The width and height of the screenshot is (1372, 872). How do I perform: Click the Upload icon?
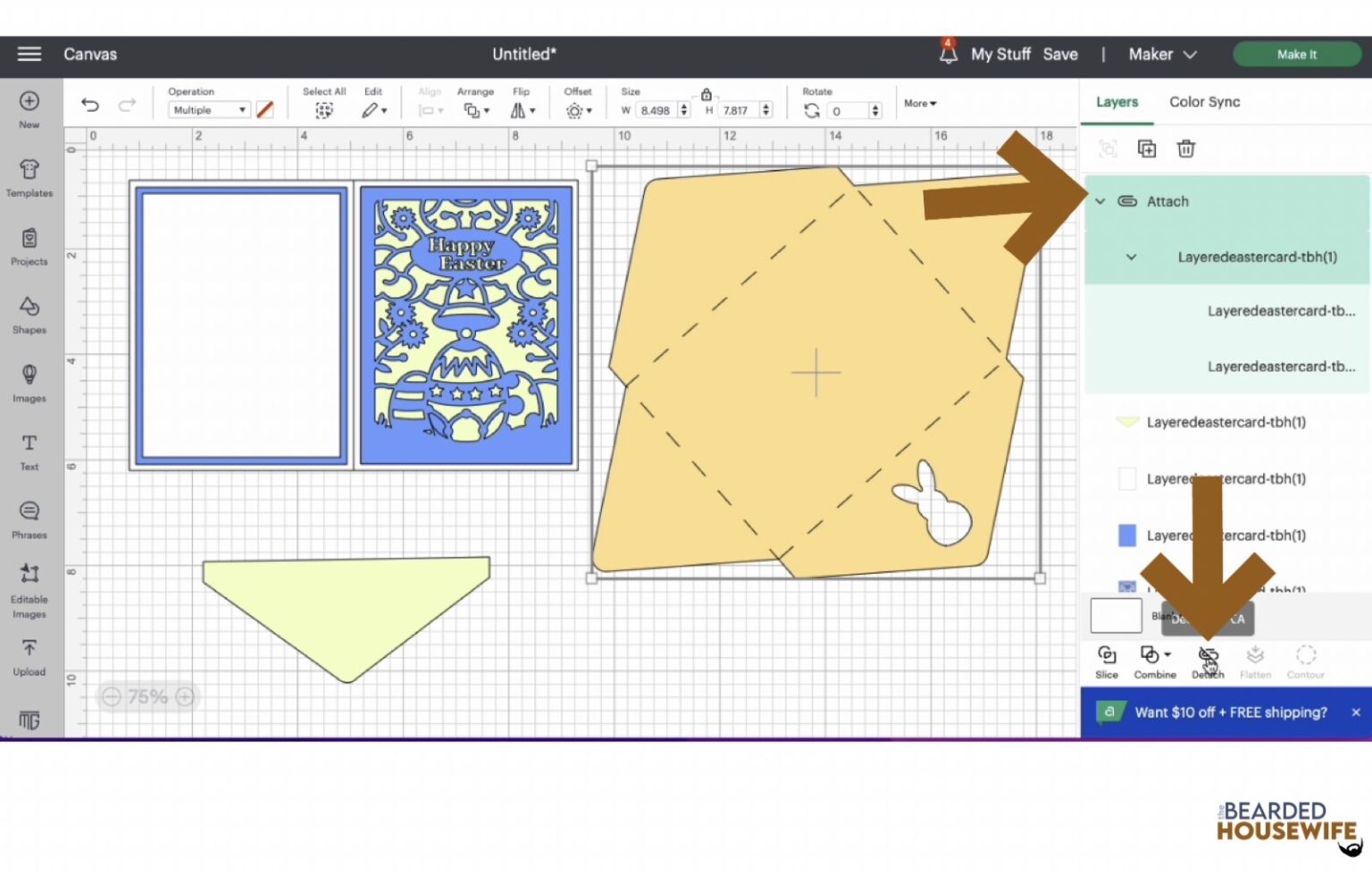click(29, 656)
